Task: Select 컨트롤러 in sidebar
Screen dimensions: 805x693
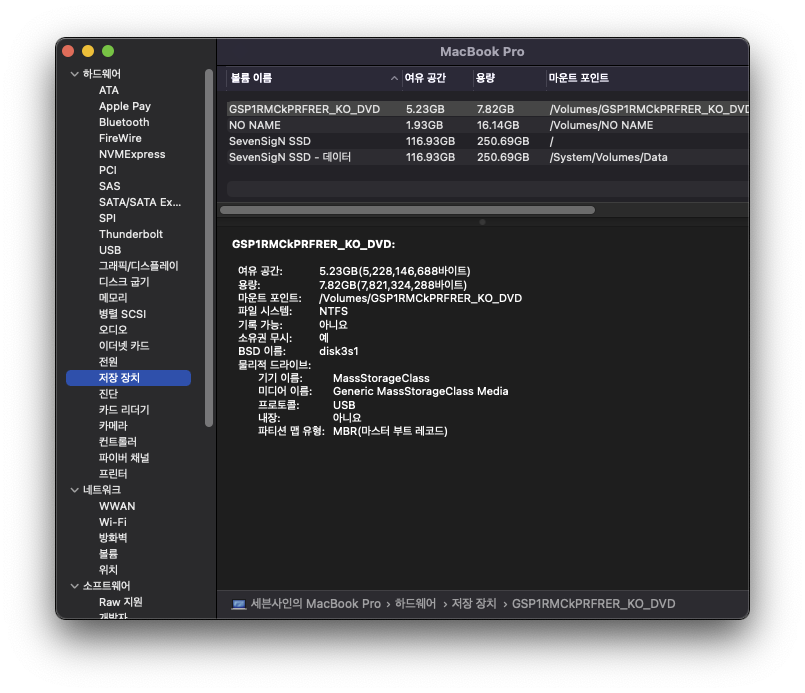Action: tap(118, 442)
